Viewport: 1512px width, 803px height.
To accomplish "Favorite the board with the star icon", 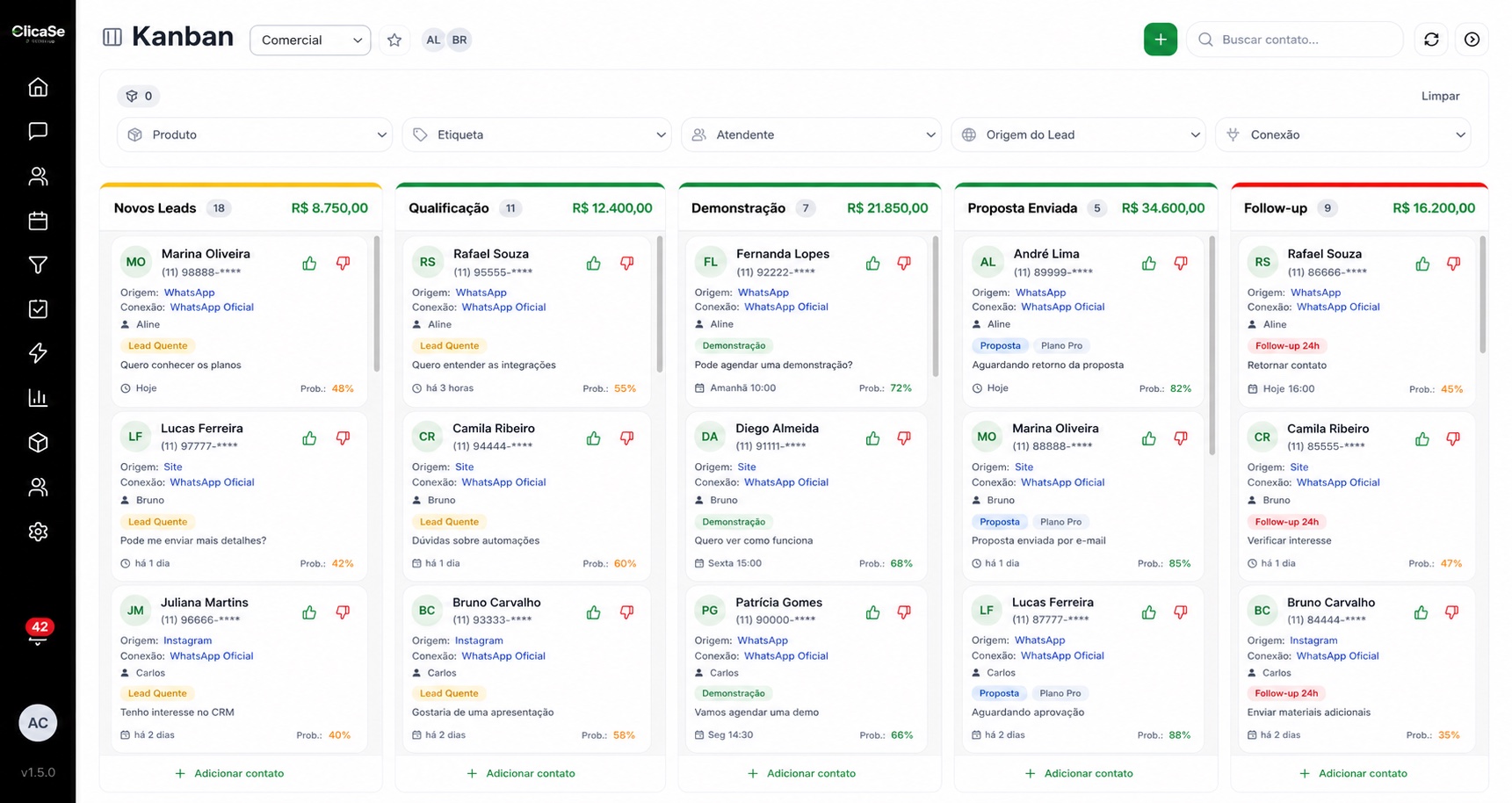I will [394, 40].
